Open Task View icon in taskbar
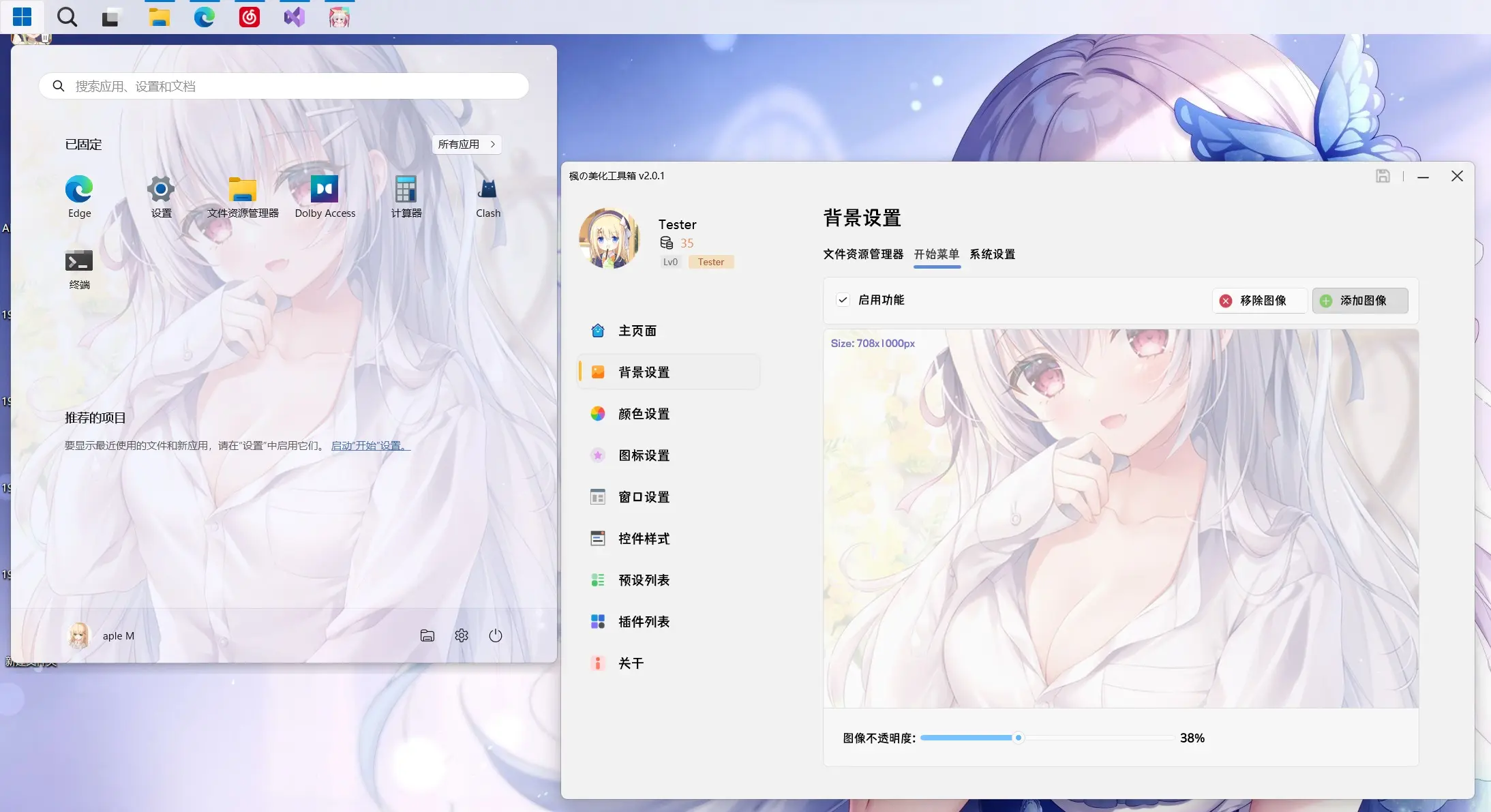The width and height of the screenshot is (1491, 812). [x=112, y=17]
